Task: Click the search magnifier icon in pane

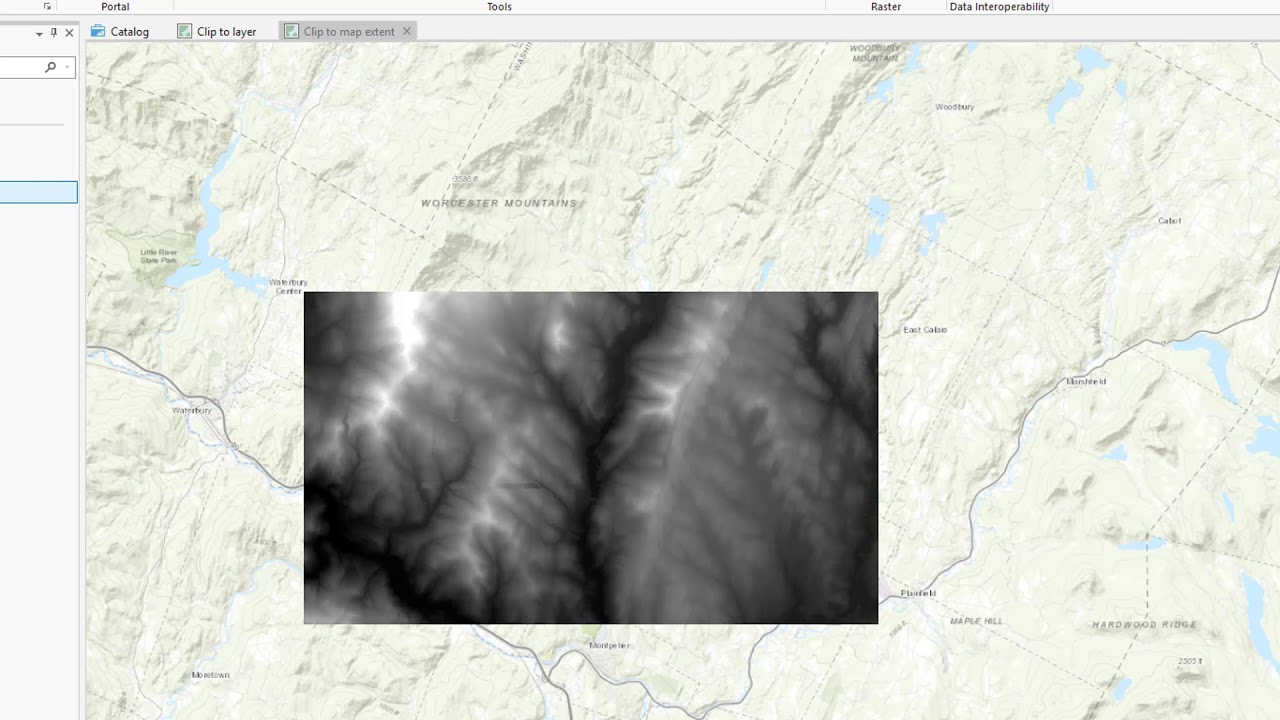Action: tap(50, 67)
